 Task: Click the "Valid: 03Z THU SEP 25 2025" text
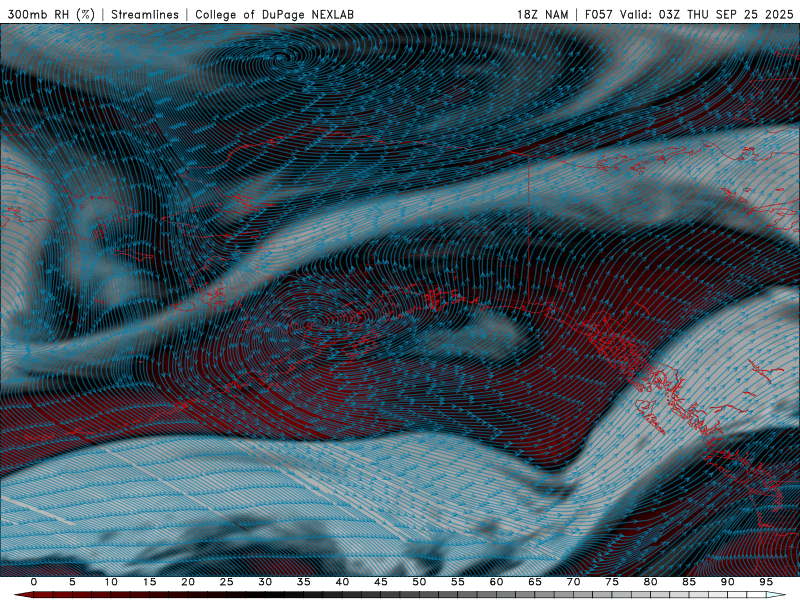coord(707,14)
